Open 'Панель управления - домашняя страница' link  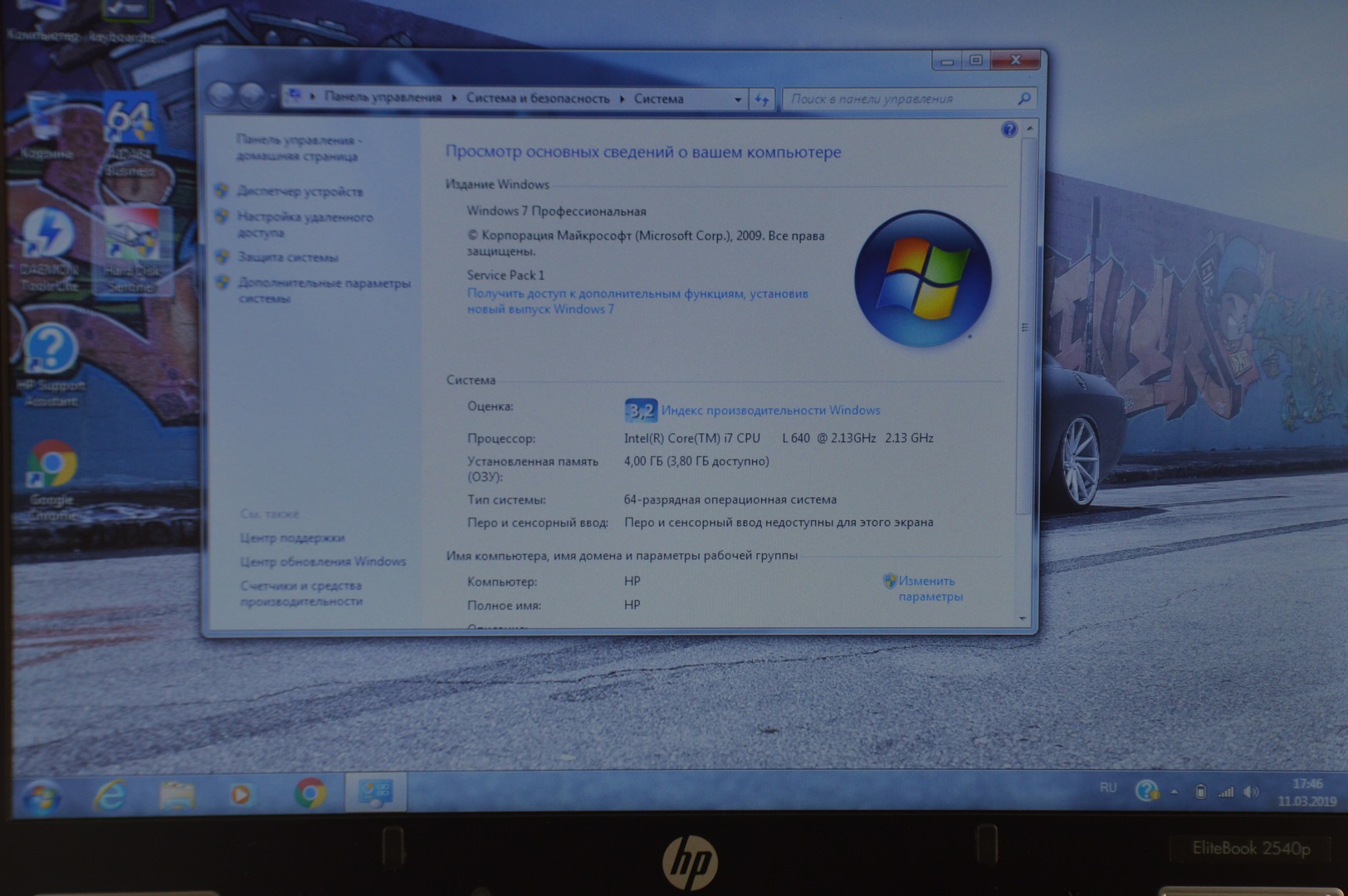[298, 148]
